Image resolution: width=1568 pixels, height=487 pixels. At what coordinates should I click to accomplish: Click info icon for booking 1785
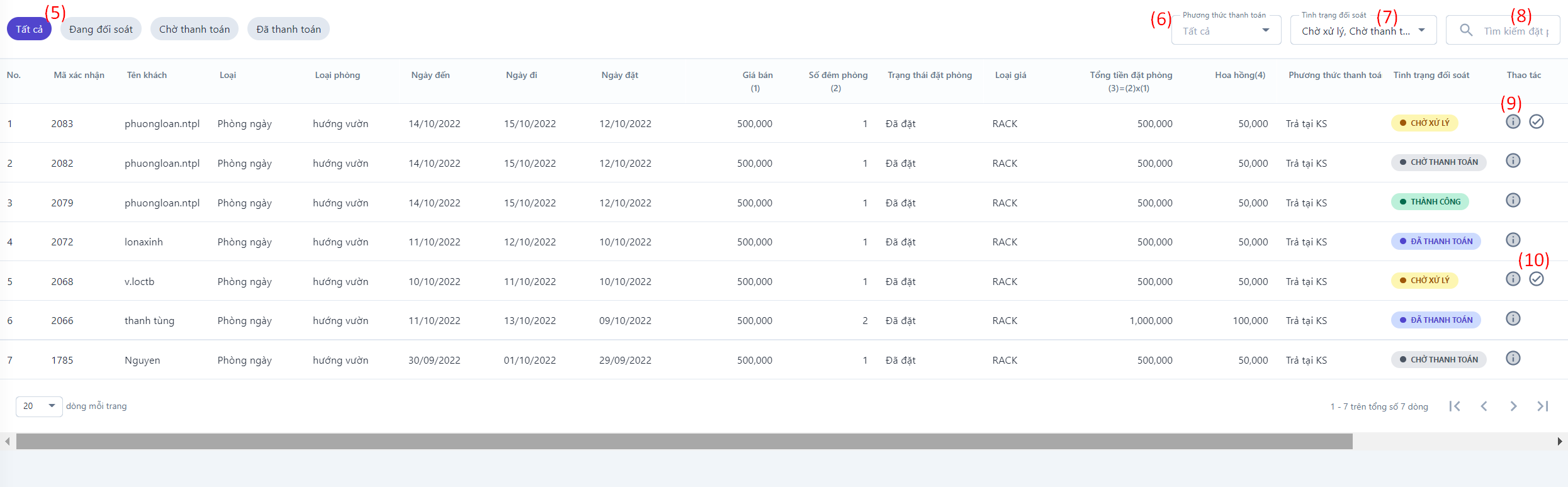[1513, 359]
